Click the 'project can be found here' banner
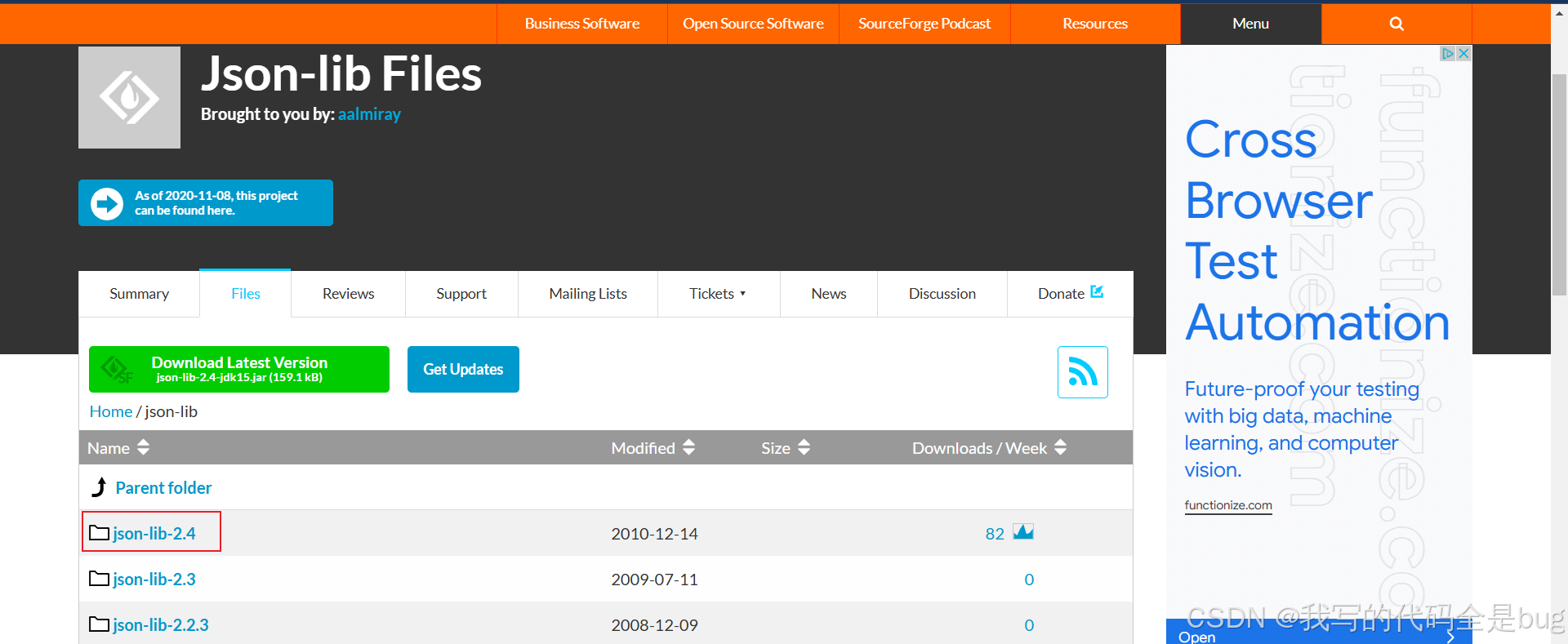 [206, 202]
